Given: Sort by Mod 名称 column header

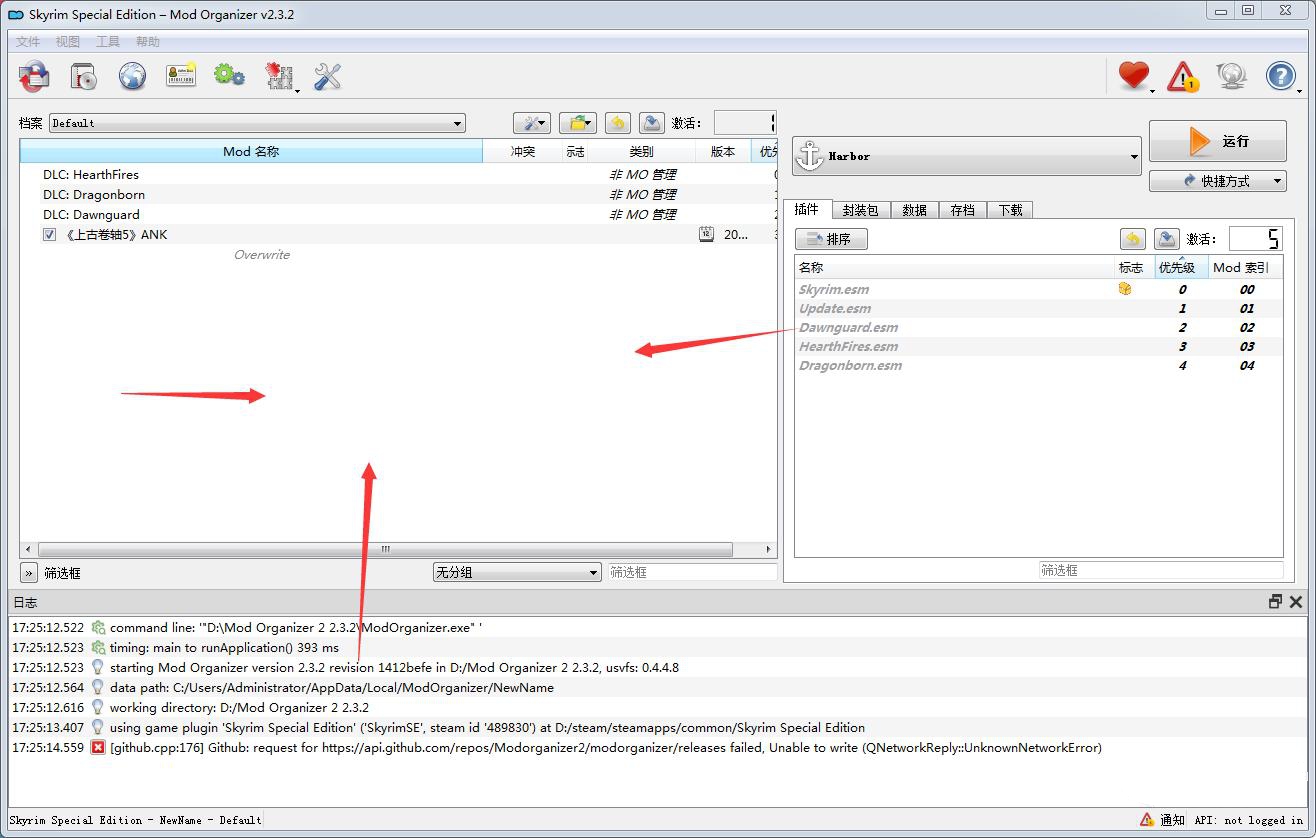Looking at the screenshot, I should [251, 152].
